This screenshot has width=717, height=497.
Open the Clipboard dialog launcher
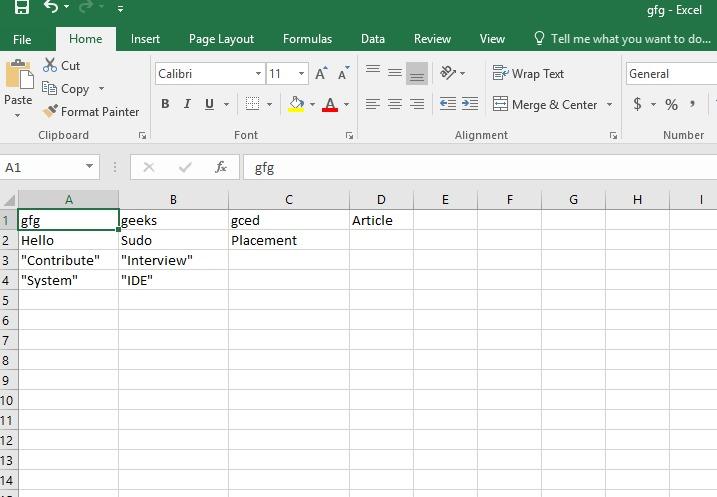(142, 135)
